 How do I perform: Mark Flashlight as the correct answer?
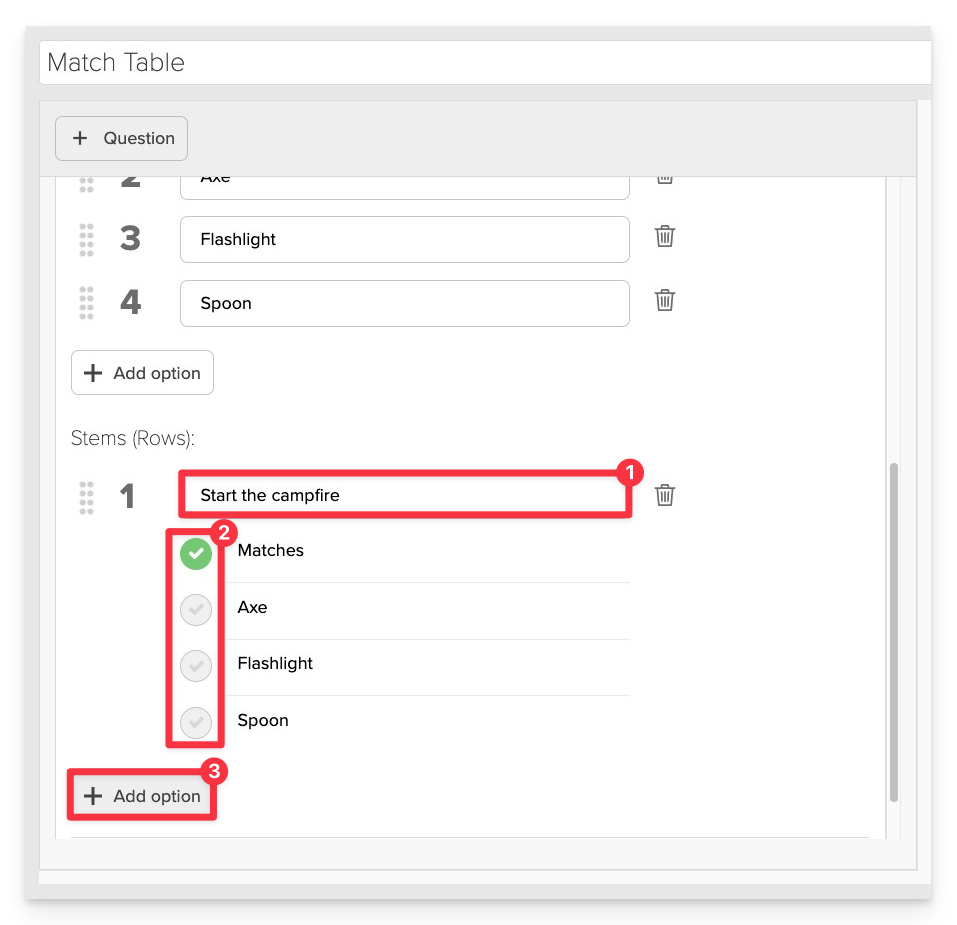pyautogui.click(x=196, y=666)
